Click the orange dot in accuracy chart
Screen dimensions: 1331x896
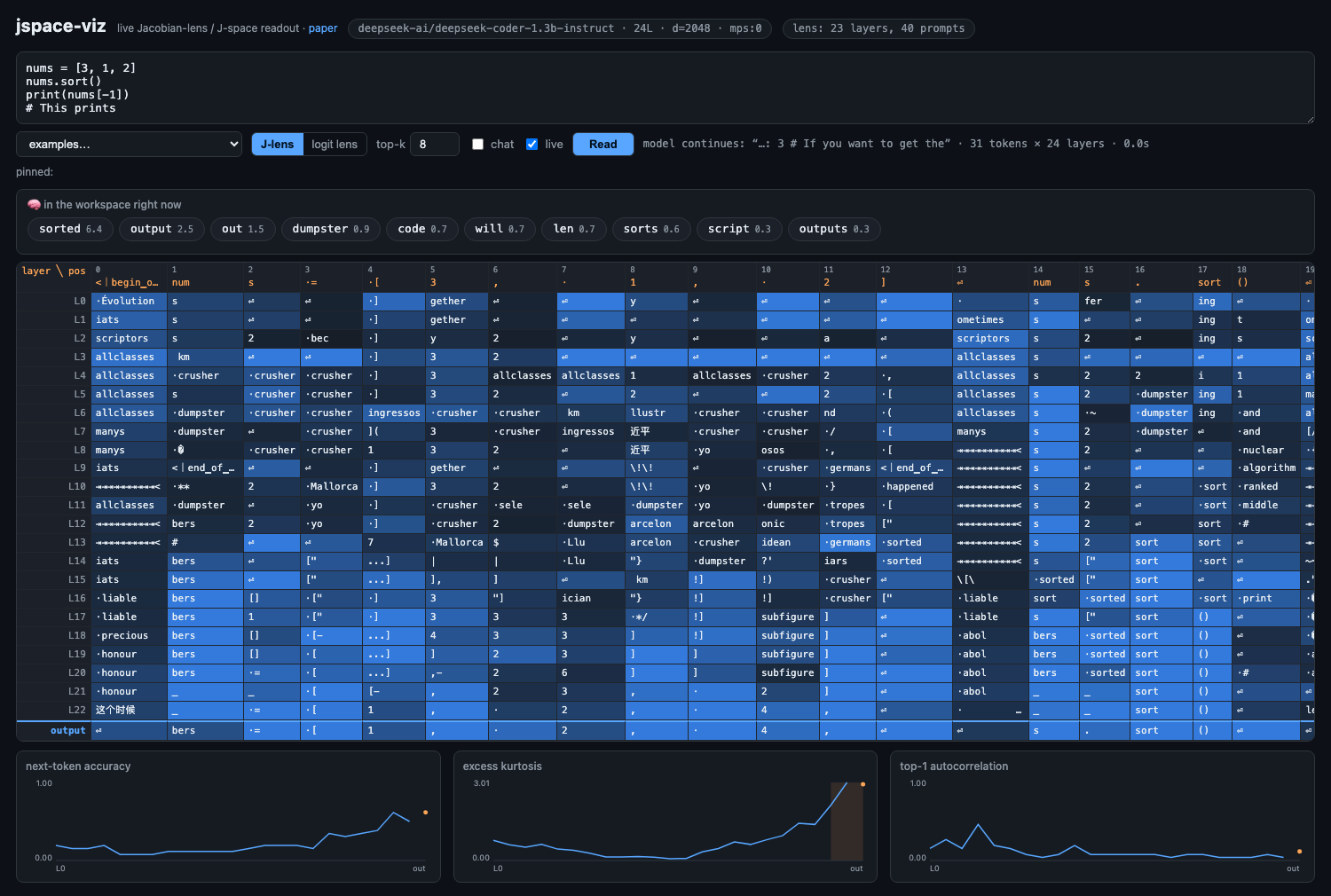tap(425, 812)
